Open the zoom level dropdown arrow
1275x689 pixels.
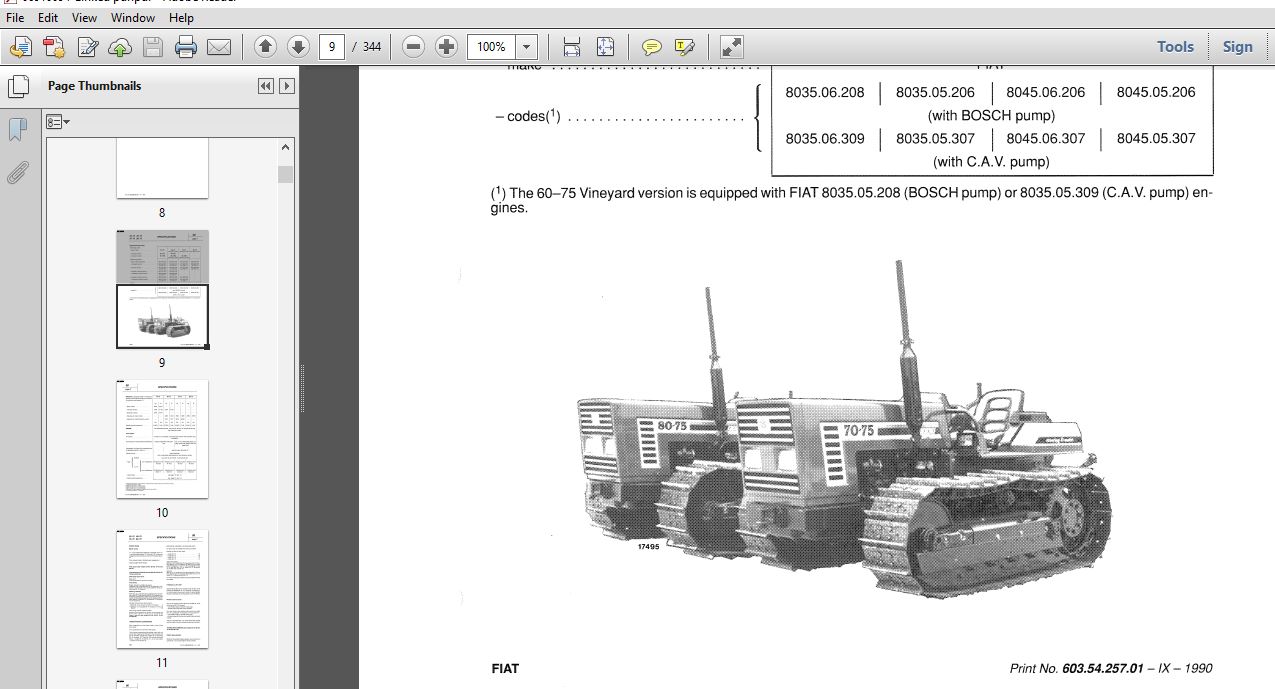click(527, 46)
